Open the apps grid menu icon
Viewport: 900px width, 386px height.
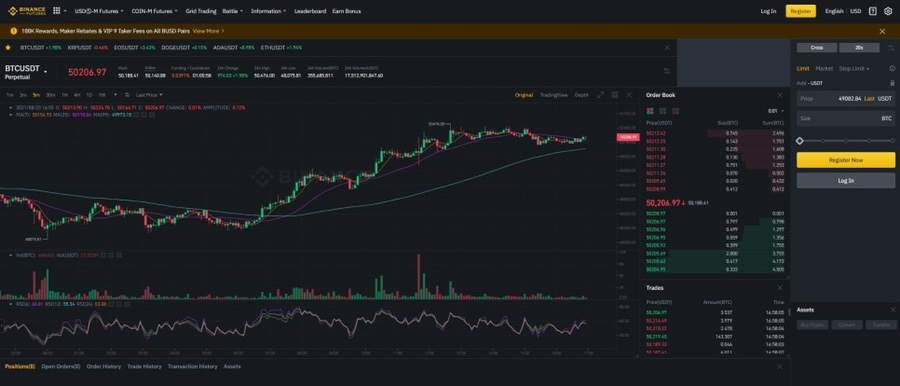coord(57,11)
